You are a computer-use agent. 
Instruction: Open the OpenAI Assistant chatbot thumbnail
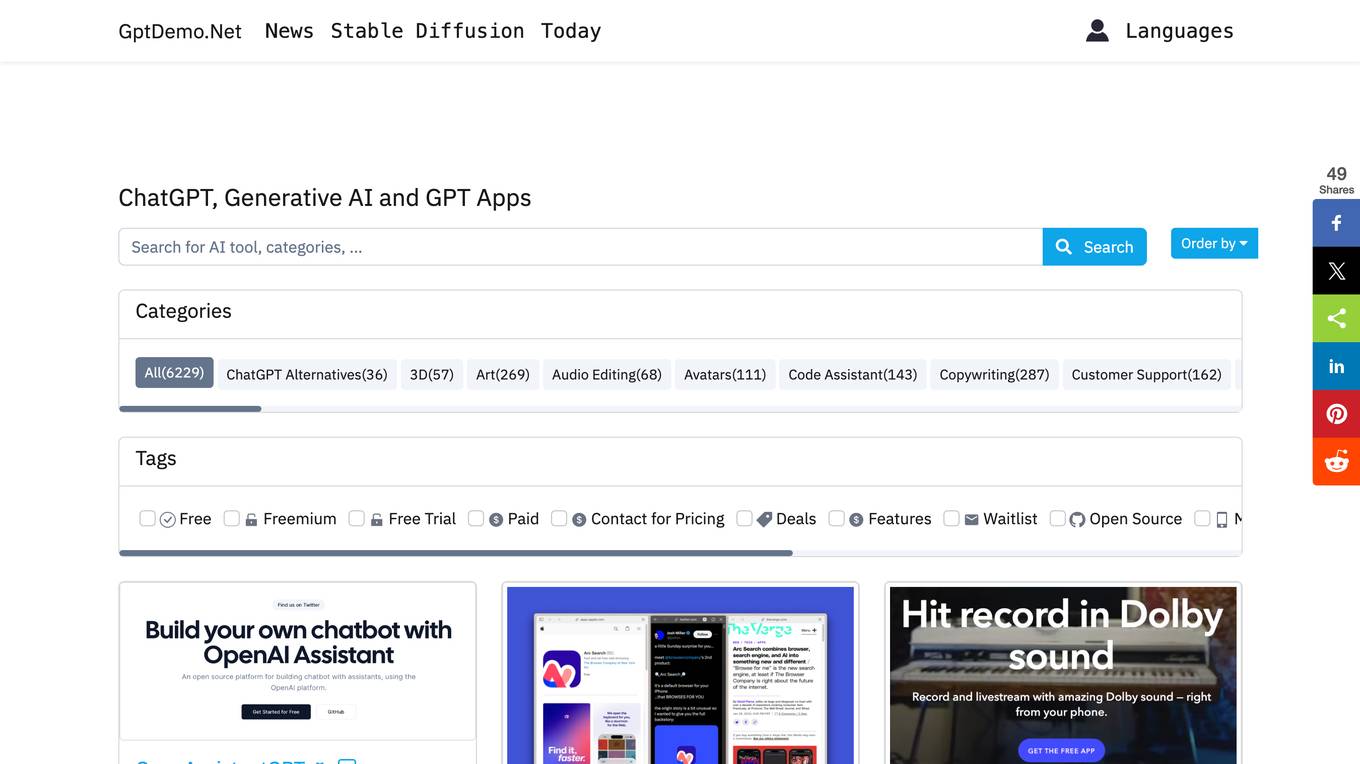[298, 661]
